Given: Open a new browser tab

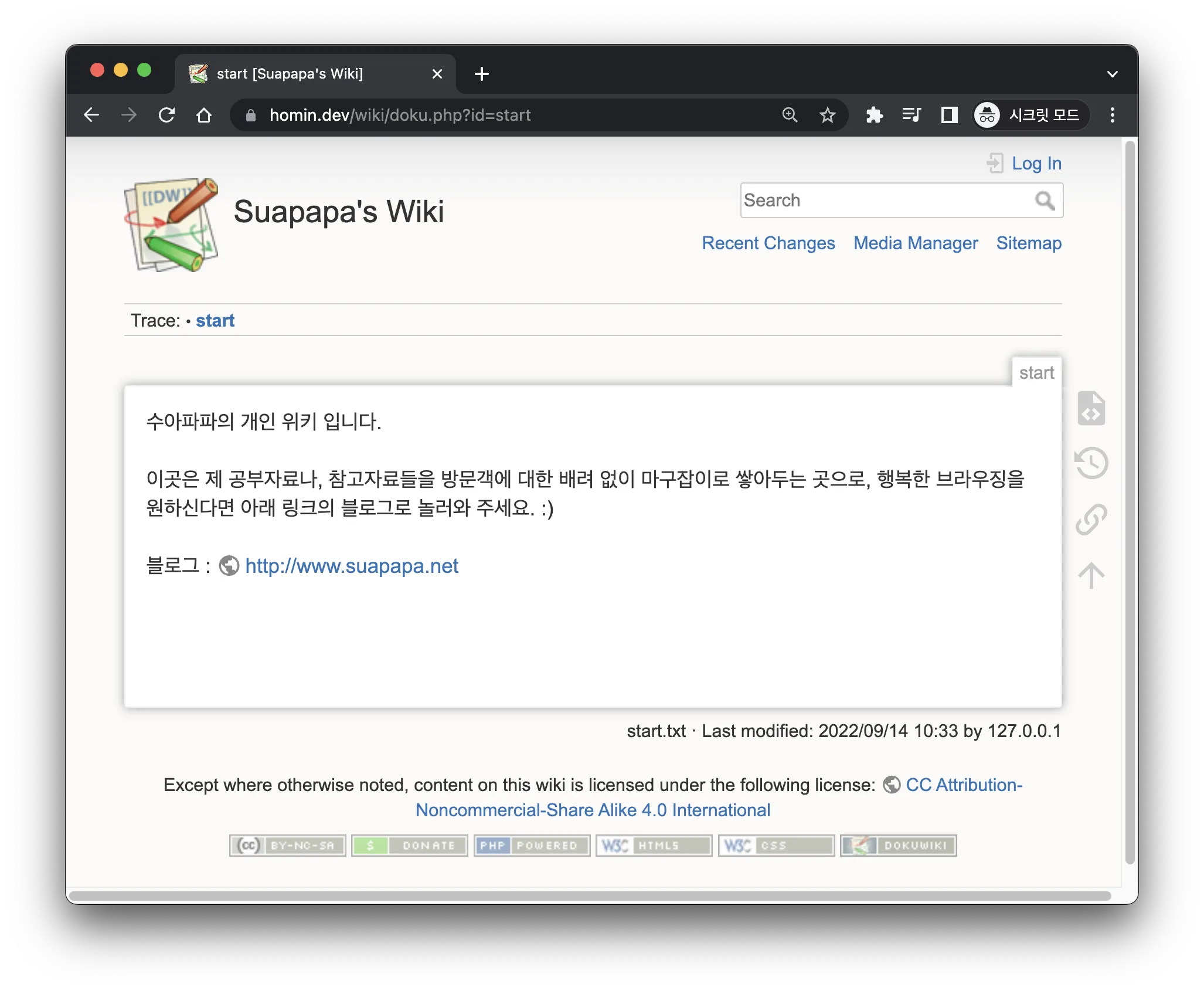Looking at the screenshot, I should click(x=482, y=74).
